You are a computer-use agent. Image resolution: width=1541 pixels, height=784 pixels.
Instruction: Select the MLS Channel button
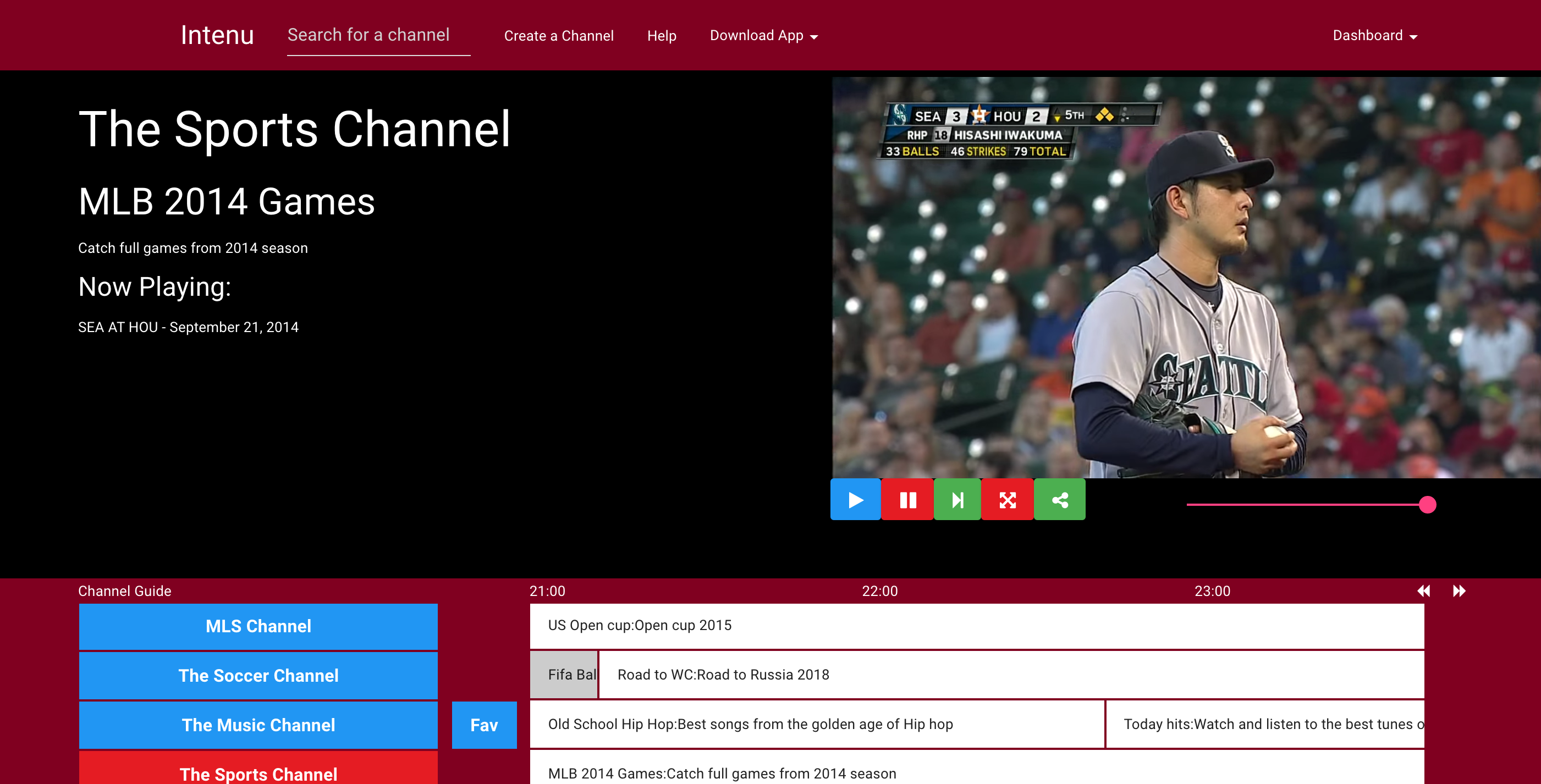(x=258, y=626)
